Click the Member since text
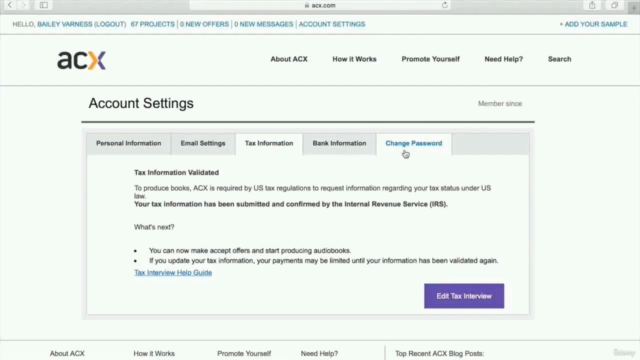This screenshot has width=640, height=360. click(500, 104)
